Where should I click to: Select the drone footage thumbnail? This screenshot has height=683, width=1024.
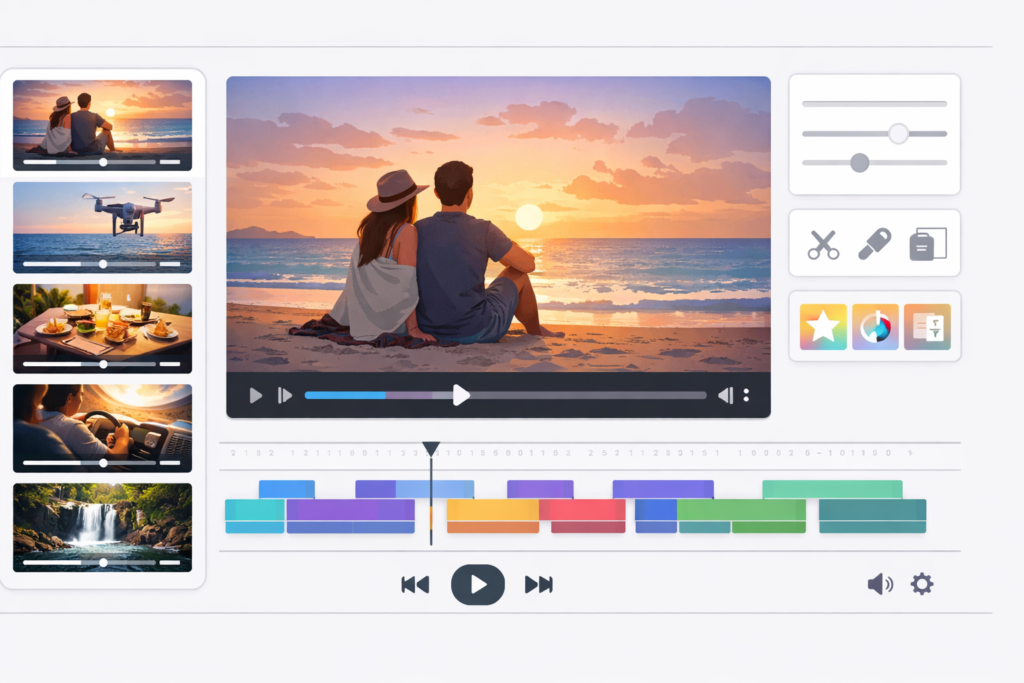[100, 228]
